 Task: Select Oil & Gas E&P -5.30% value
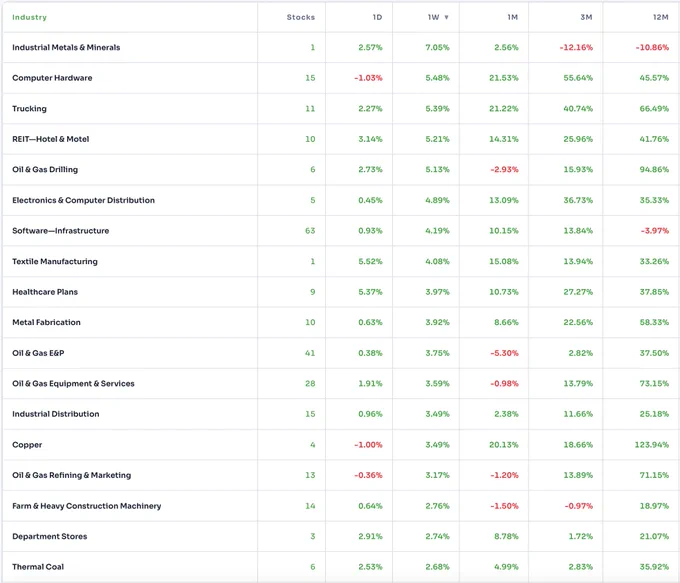(504, 353)
